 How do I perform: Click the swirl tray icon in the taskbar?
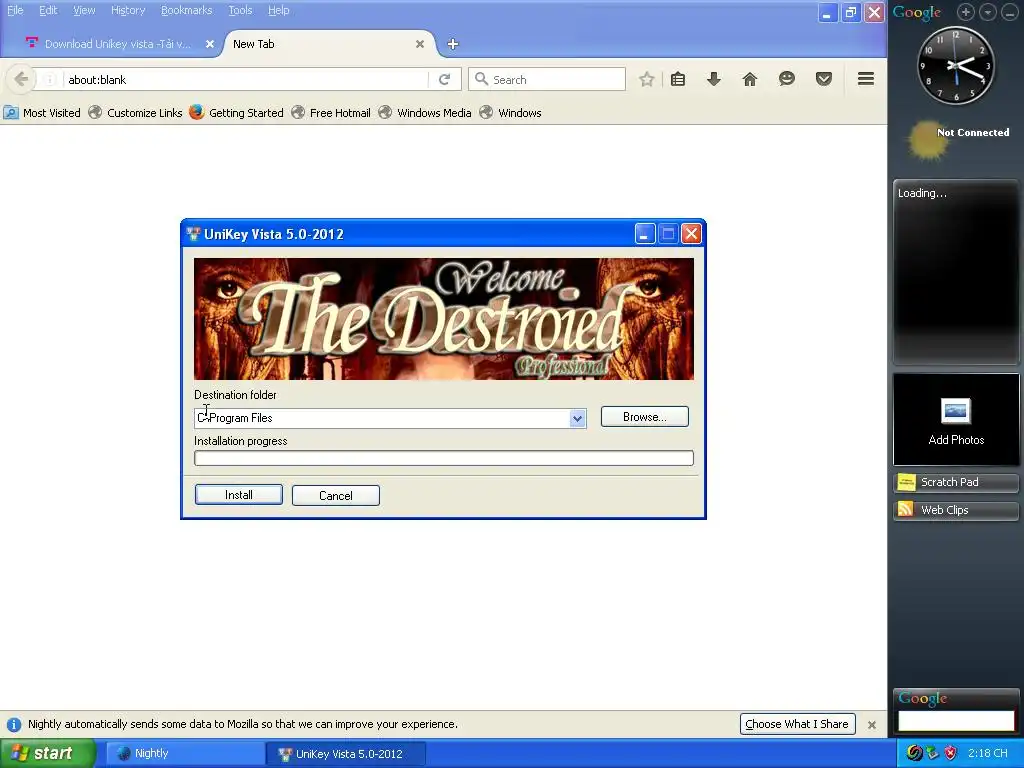(x=914, y=753)
